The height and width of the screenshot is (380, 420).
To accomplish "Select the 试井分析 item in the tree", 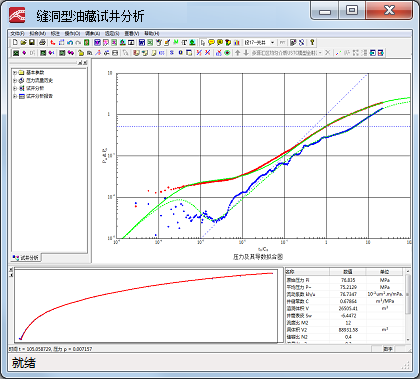I will click(x=35, y=88).
